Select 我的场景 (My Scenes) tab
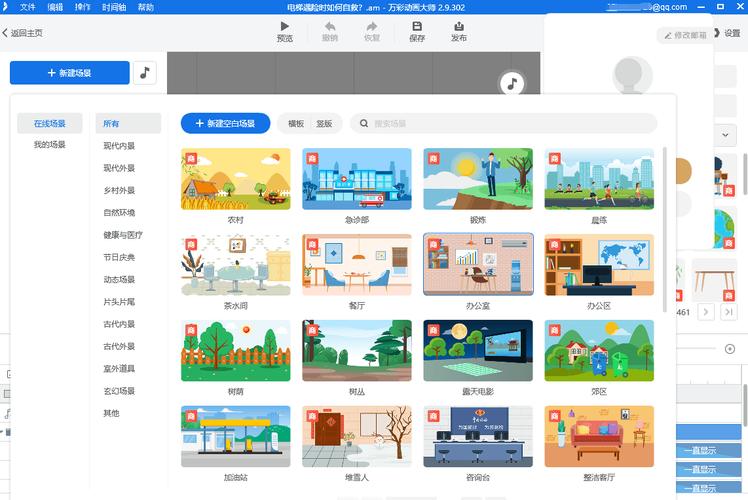 (x=49, y=145)
